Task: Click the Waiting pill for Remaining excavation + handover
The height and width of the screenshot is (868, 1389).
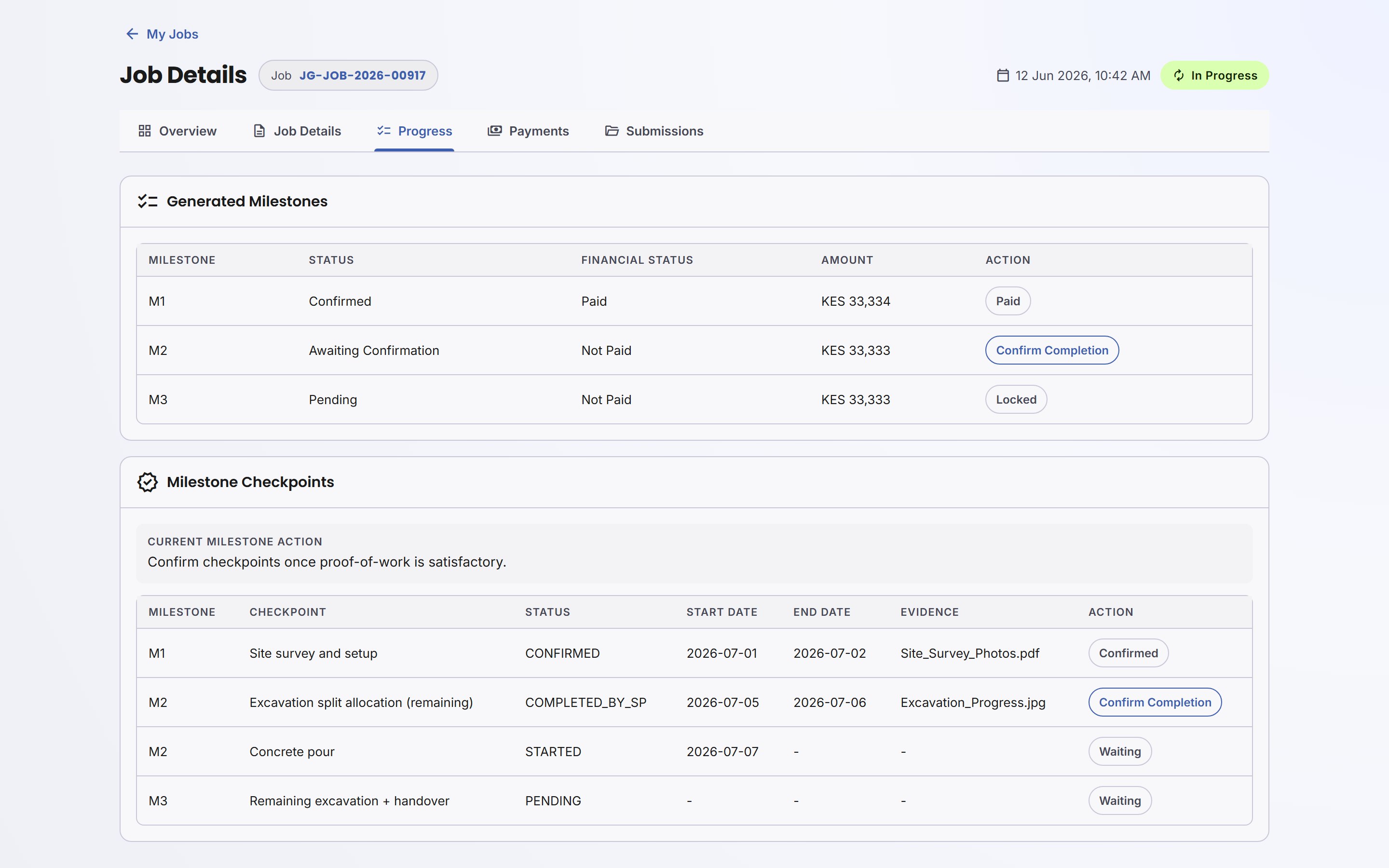Action: coord(1120,801)
